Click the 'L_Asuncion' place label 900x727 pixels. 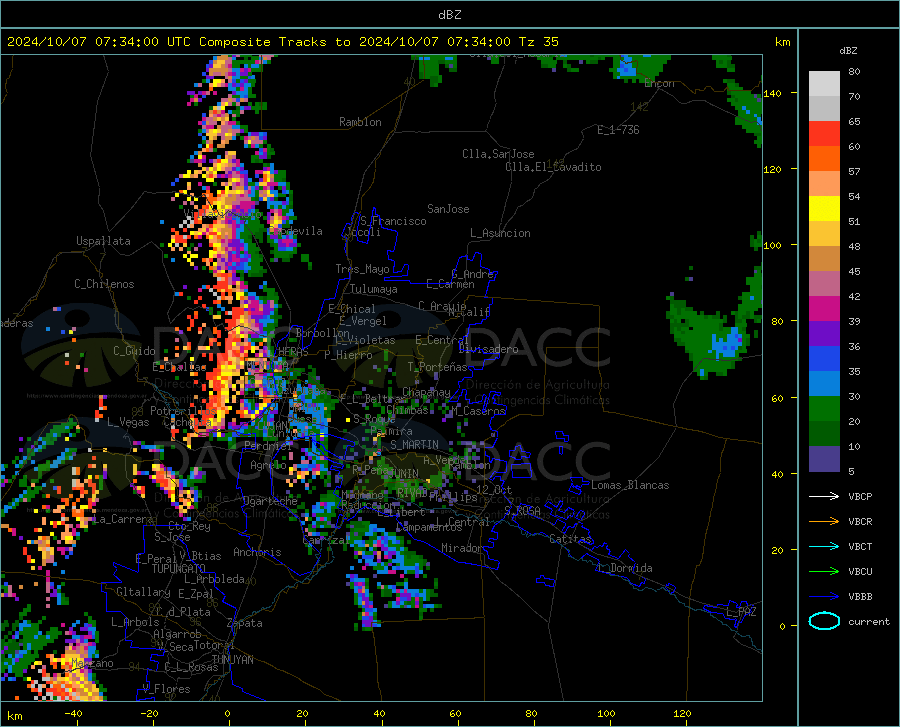[500, 233]
